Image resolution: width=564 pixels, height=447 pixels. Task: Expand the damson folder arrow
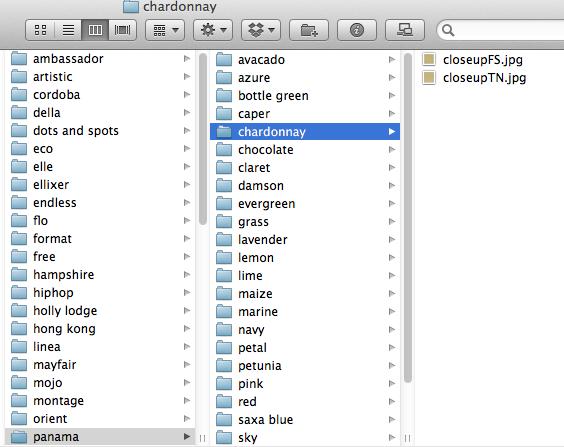pyautogui.click(x=392, y=186)
